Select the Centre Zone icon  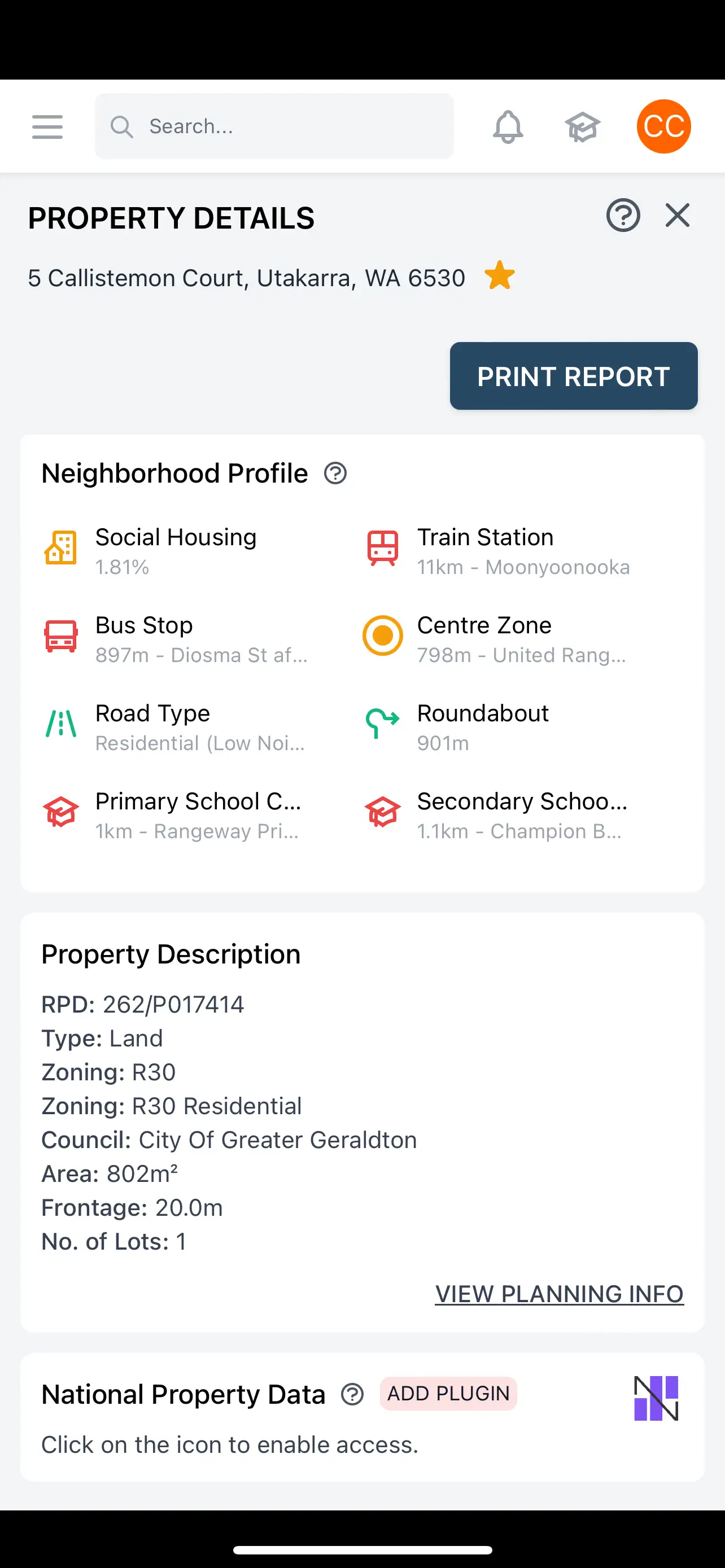click(382, 636)
